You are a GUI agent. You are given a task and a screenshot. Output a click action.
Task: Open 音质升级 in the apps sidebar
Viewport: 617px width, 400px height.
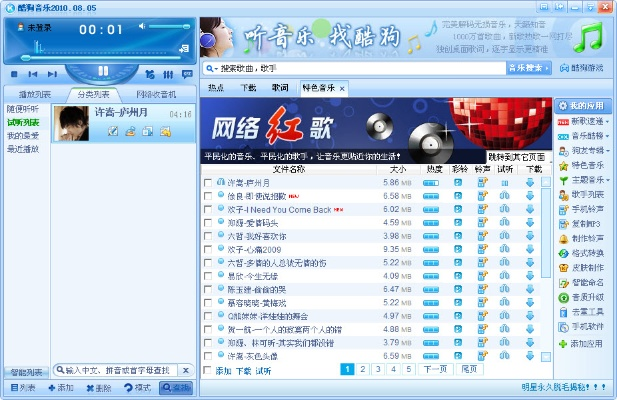click(x=581, y=297)
